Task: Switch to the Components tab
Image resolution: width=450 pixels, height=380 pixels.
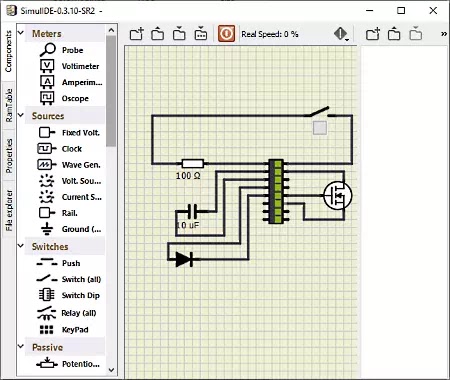Action: click(x=8, y=51)
